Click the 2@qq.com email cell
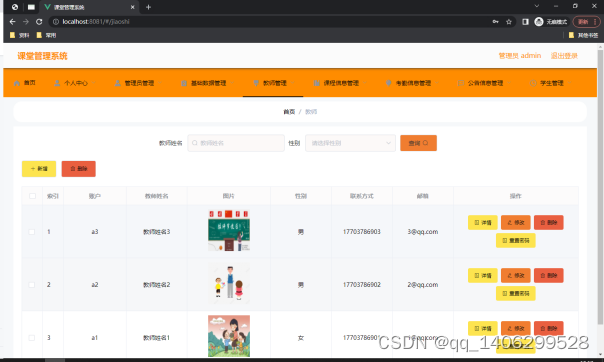Image resolution: width=604 pixels, height=362 pixels. (423, 285)
